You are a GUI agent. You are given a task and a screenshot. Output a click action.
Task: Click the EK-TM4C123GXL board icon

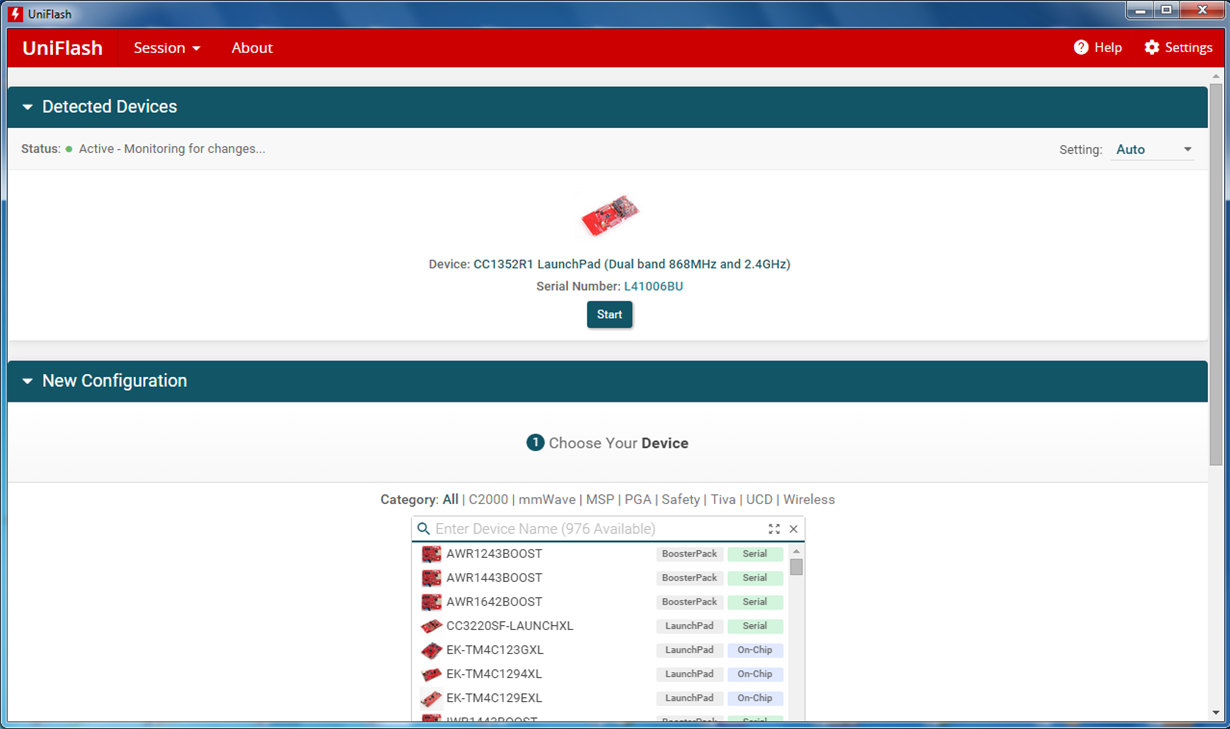pos(431,650)
